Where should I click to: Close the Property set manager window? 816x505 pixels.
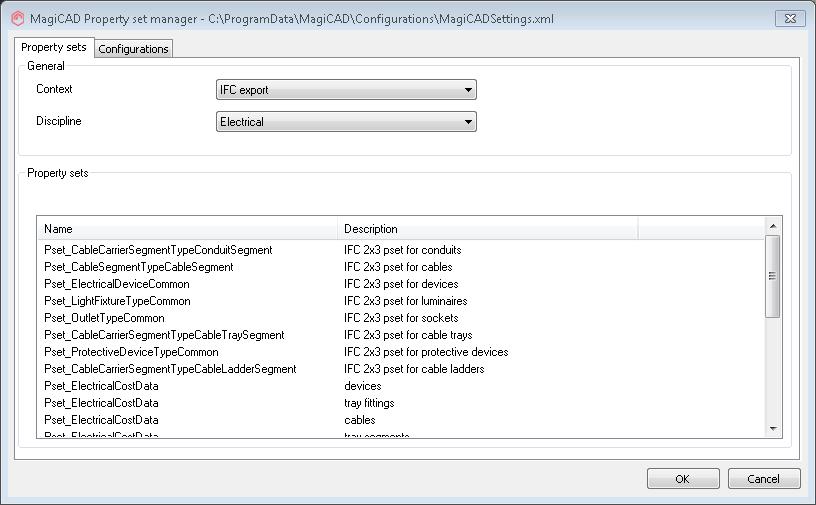click(790, 18)
